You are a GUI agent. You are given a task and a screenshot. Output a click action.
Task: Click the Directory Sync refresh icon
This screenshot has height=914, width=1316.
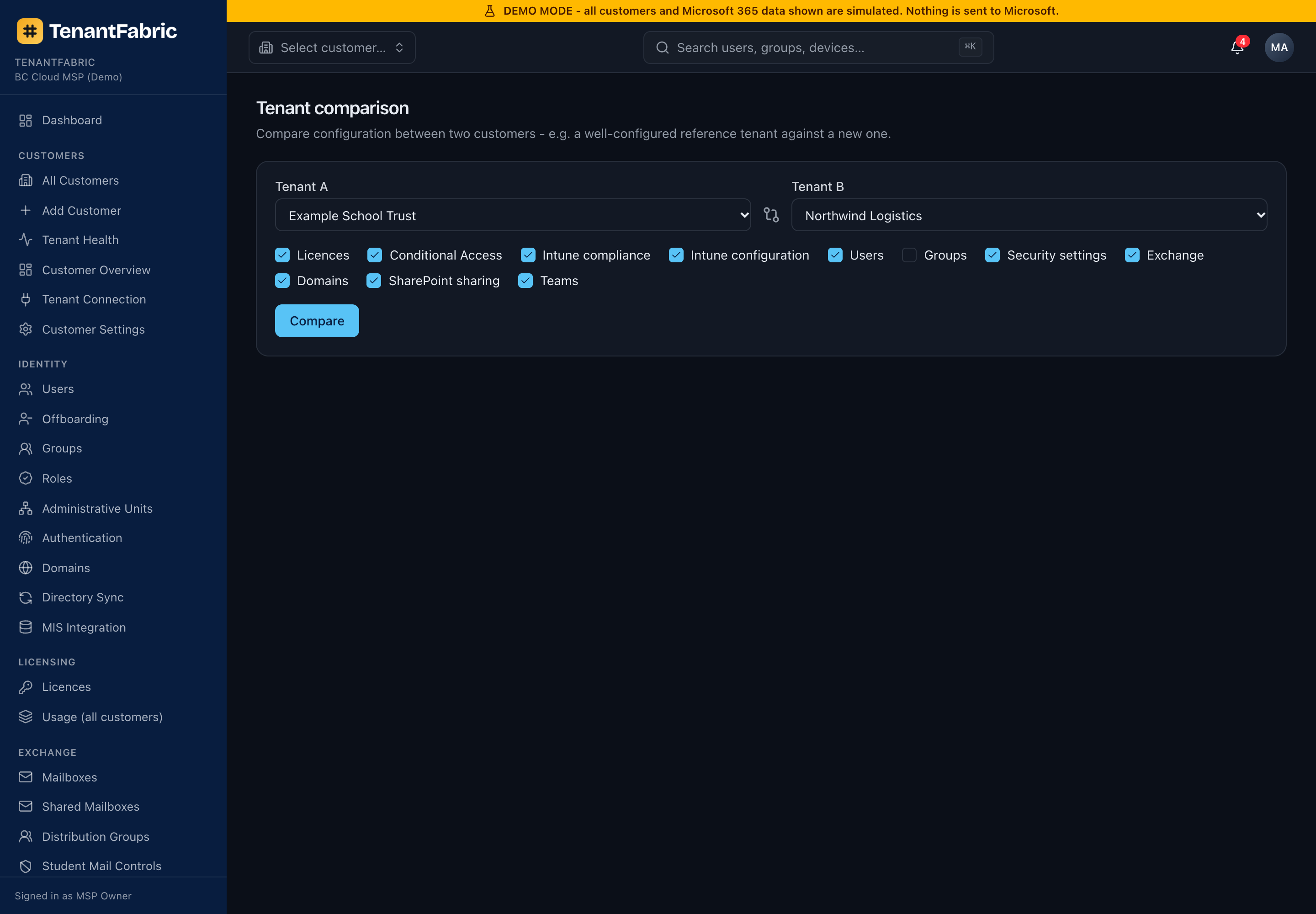click(25, 597)
